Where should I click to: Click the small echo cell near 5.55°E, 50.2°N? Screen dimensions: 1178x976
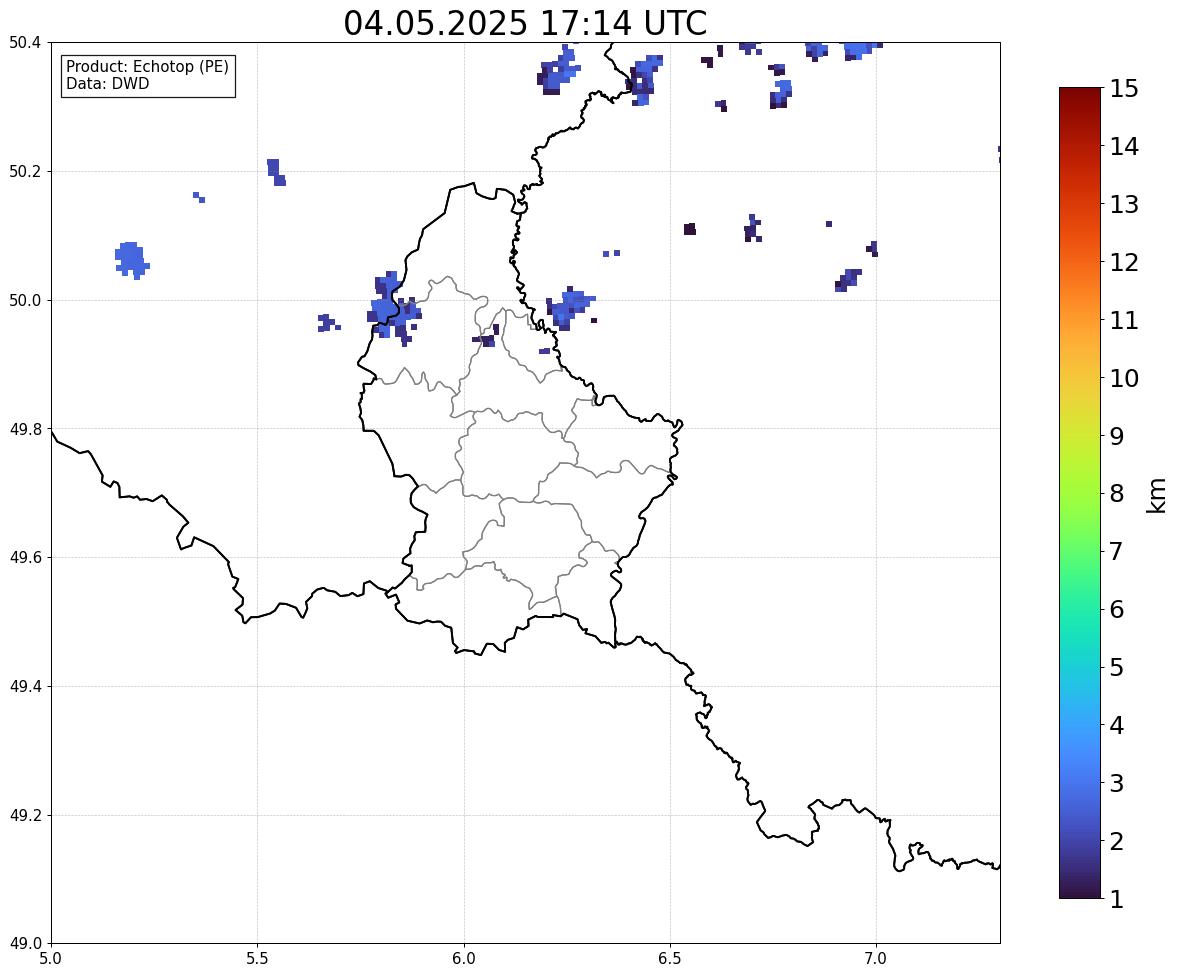(x=276, y=172)
